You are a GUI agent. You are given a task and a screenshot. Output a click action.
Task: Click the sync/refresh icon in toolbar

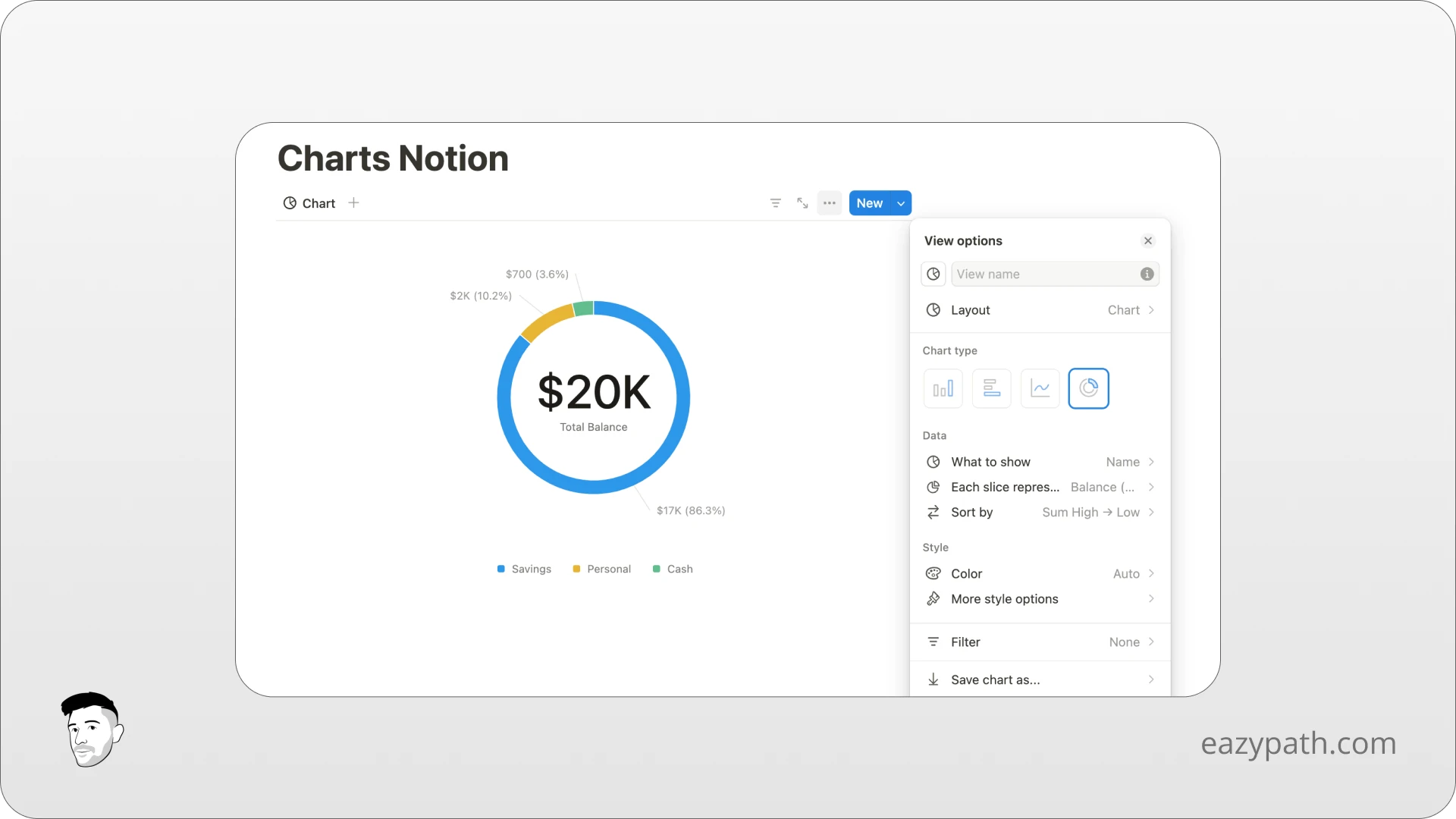click(x=802, y=202)
